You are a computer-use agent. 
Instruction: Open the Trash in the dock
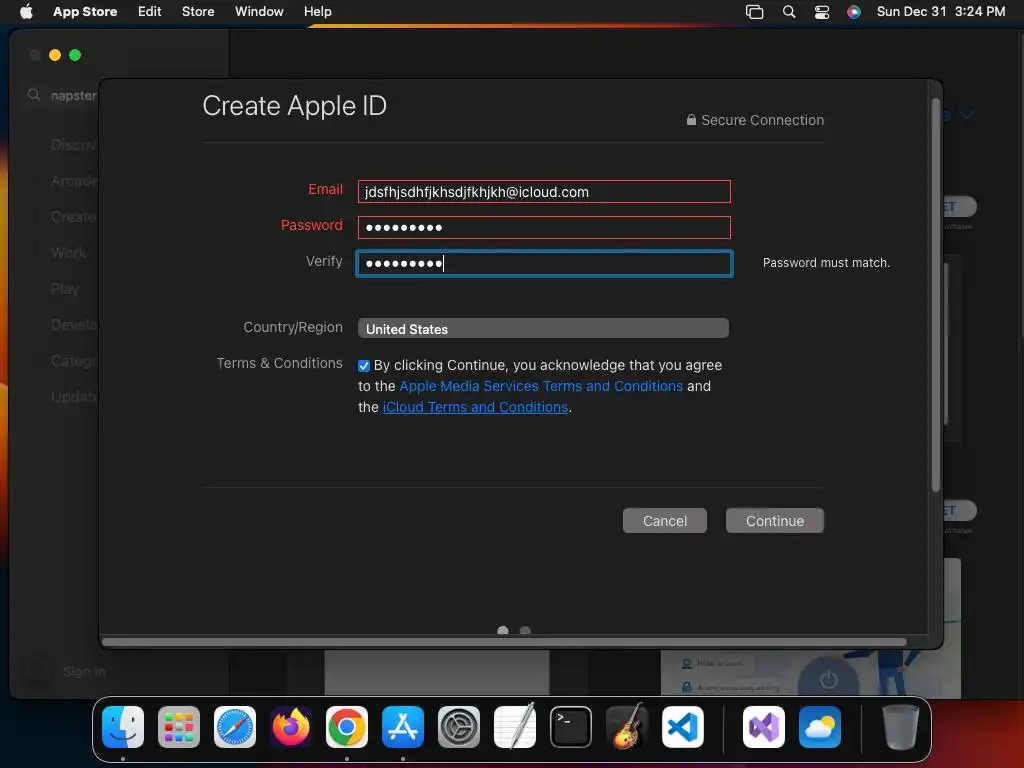pyautogui.click(x=901, y=727)
